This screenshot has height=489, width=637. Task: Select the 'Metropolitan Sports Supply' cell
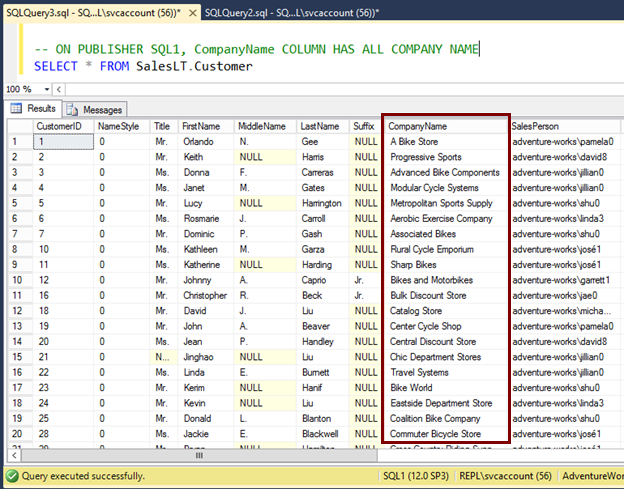(441, 203)
